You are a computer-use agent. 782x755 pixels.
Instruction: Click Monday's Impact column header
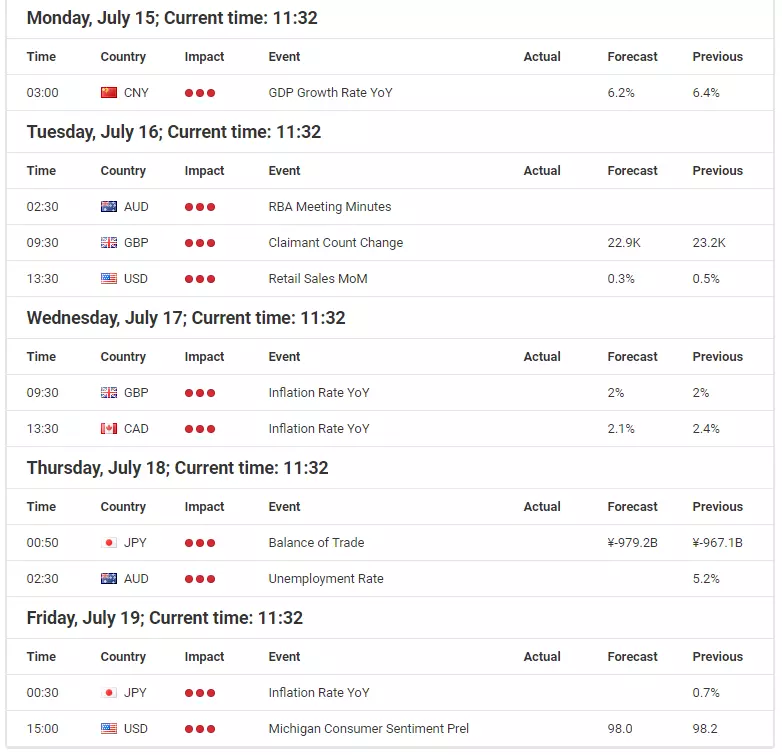(204, 57)
